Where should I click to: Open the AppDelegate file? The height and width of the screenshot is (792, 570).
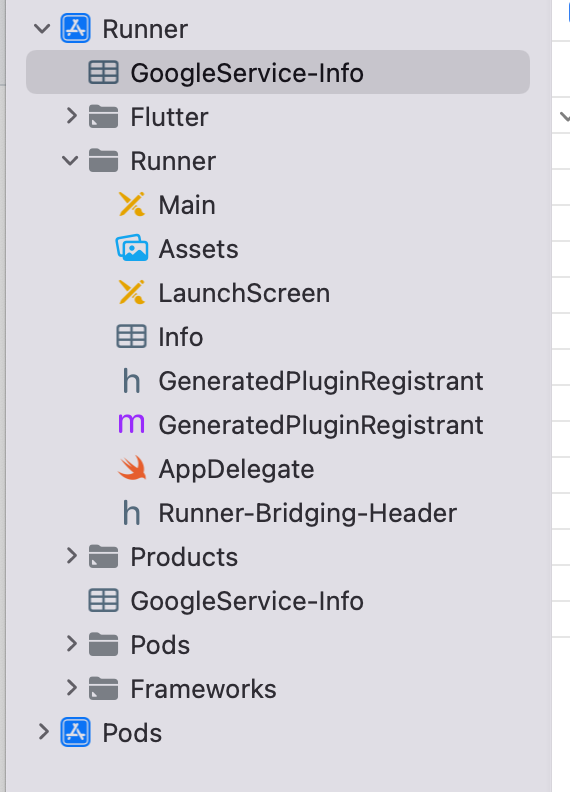click(236, 470)
